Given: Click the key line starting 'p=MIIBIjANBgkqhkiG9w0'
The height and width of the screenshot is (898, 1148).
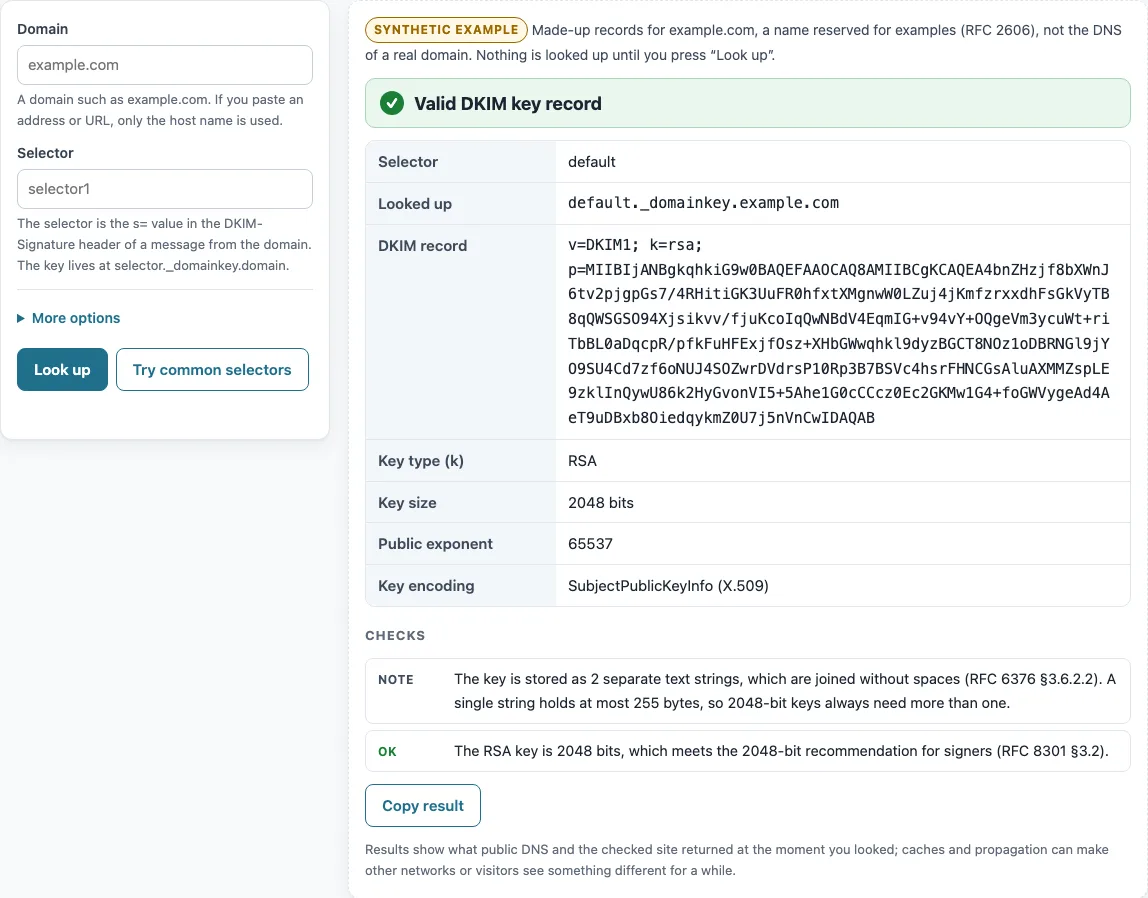Looking at the screenshot, I should (838, 269).
